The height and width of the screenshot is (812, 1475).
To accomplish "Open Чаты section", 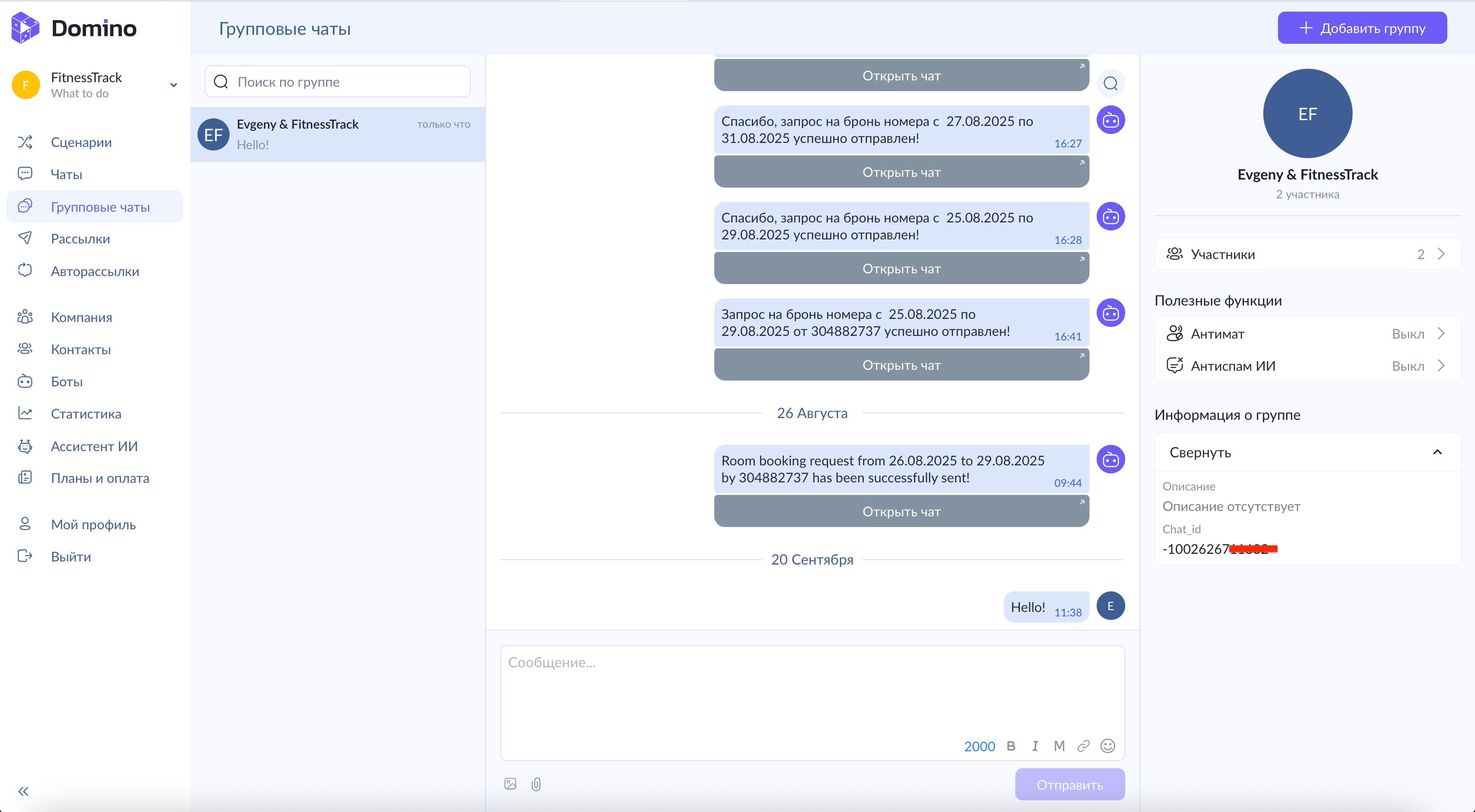I will pyautogui.click(x=95, y=174).
